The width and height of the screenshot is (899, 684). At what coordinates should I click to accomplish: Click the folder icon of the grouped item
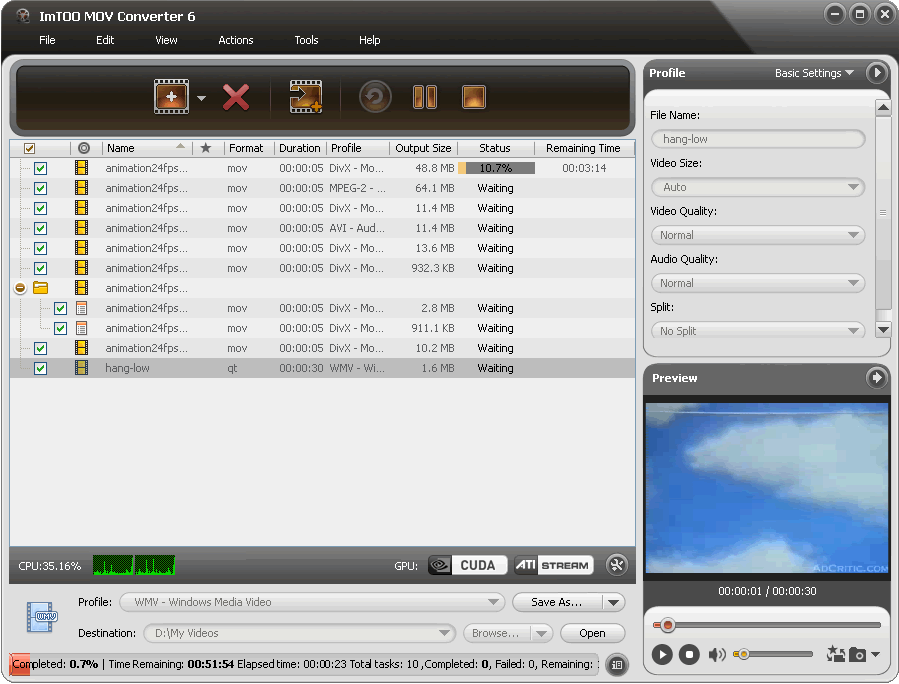click(x=40, y=288)
